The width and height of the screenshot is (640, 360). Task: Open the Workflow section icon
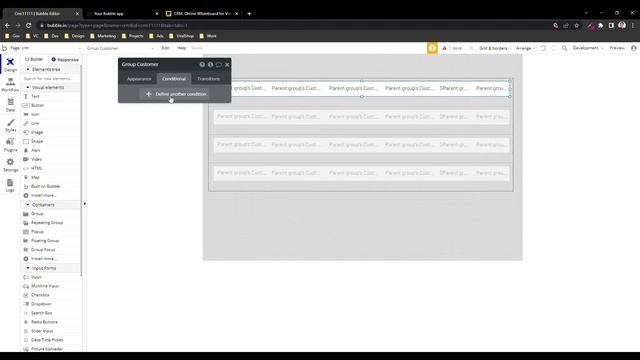(x=10, y=85)
